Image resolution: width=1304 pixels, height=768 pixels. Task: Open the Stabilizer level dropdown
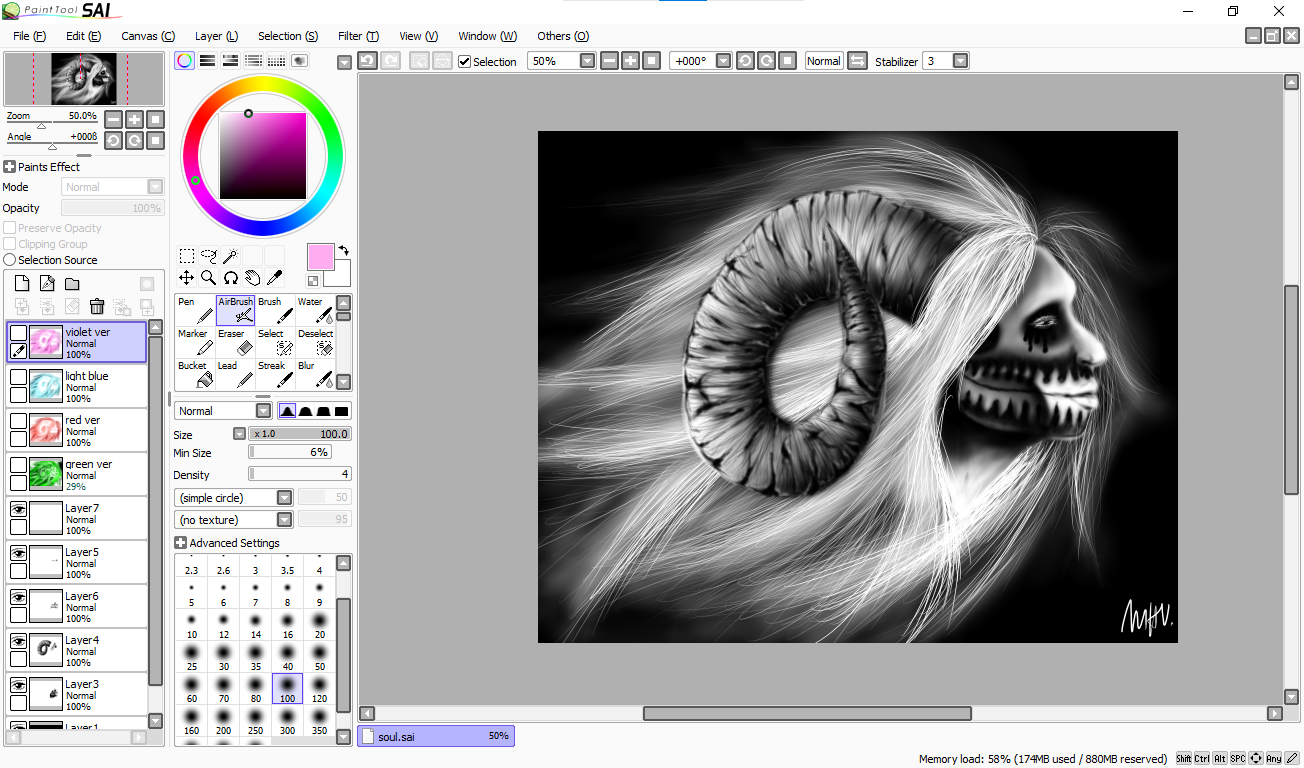pyautogui.click(x=960, y=61)
